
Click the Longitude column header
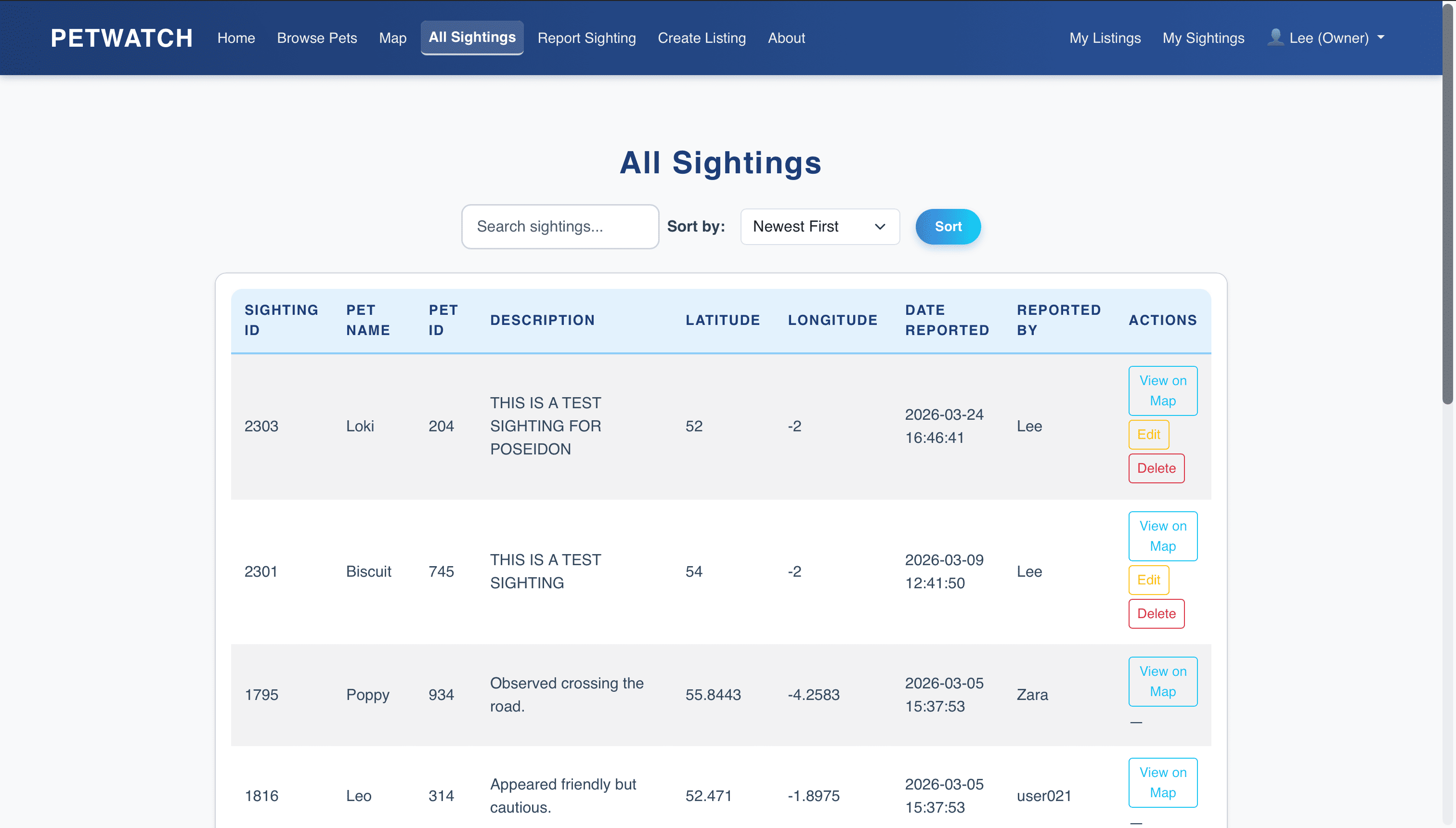point(832,320)
